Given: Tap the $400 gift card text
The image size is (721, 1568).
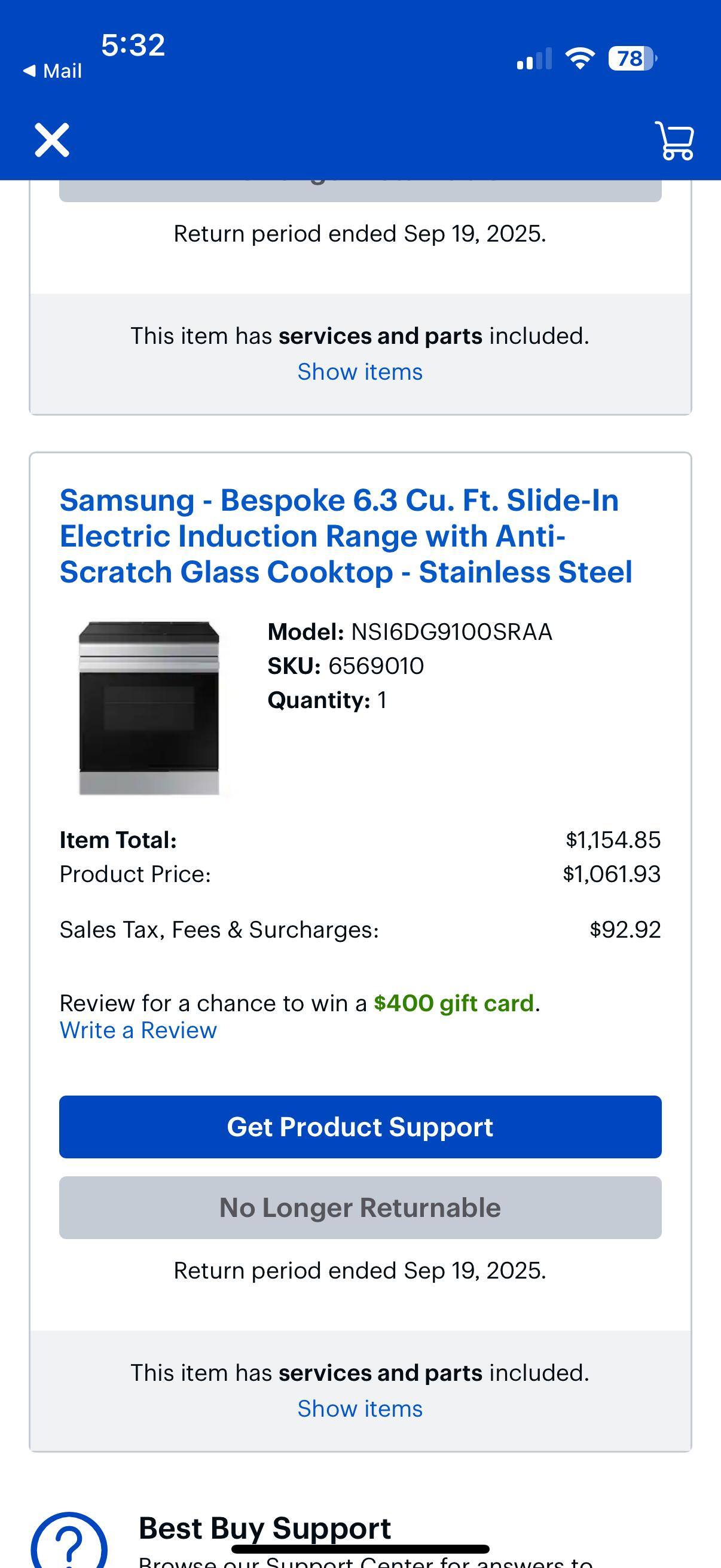Looking at the screenshot, I should coord(454,1002).
